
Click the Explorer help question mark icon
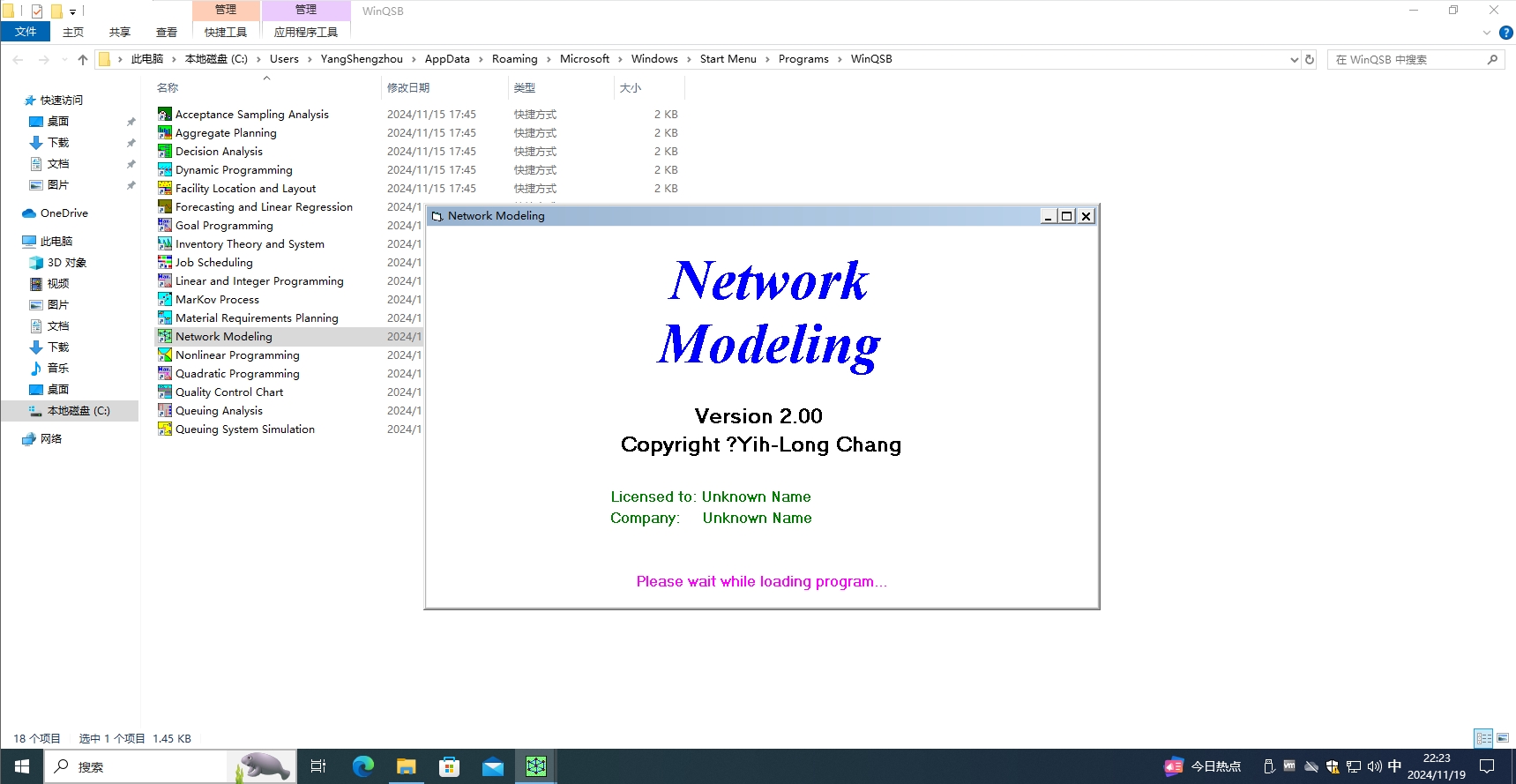pos(1505,33)
